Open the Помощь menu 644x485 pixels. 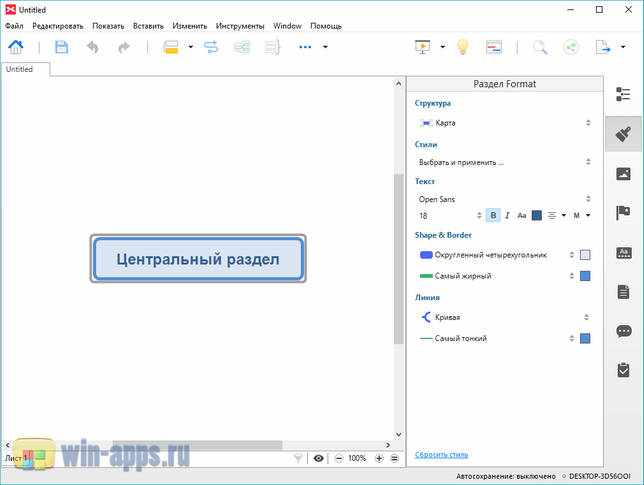pyautogui.click(x=326, y=26)
